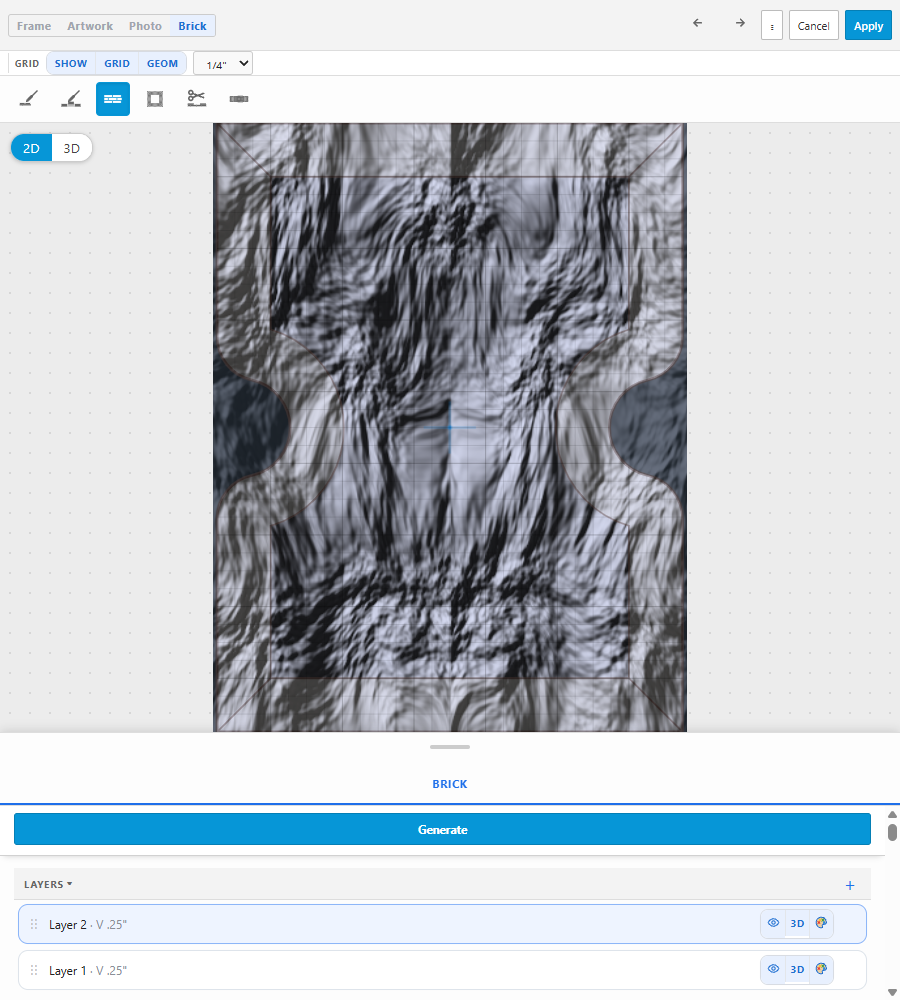Toggle 3D for Layer 2
The height and width of the screenshot is (1000, 900).
797,923
